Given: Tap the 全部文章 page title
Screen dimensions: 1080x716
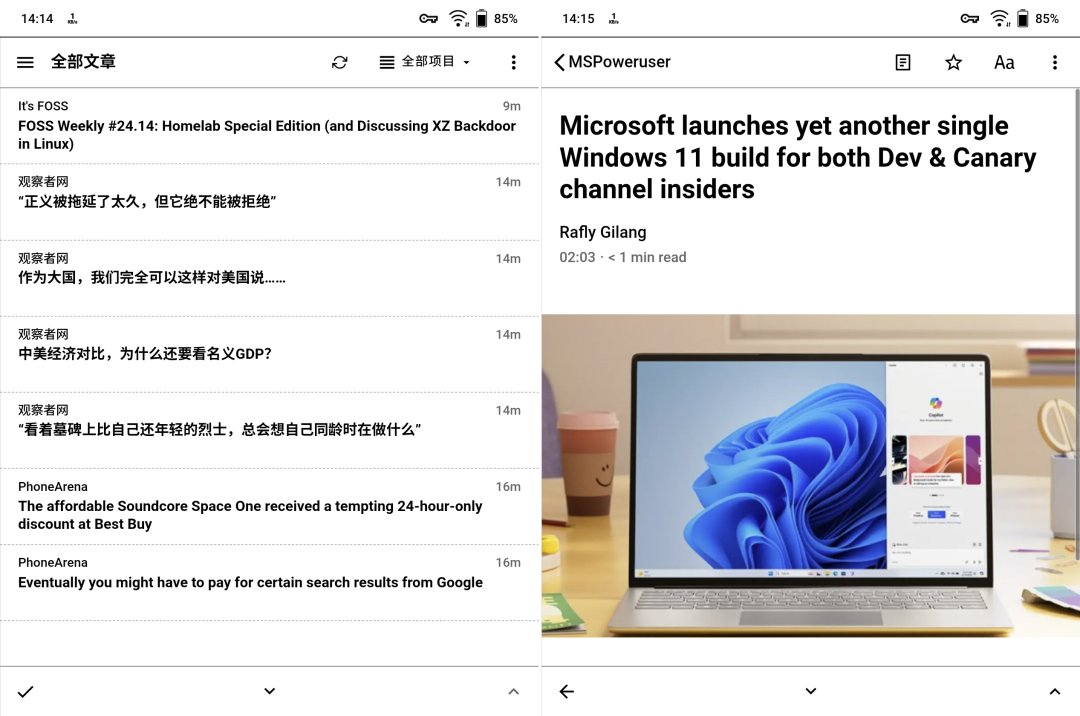Looking at the screenshot, I should (83, 62).
